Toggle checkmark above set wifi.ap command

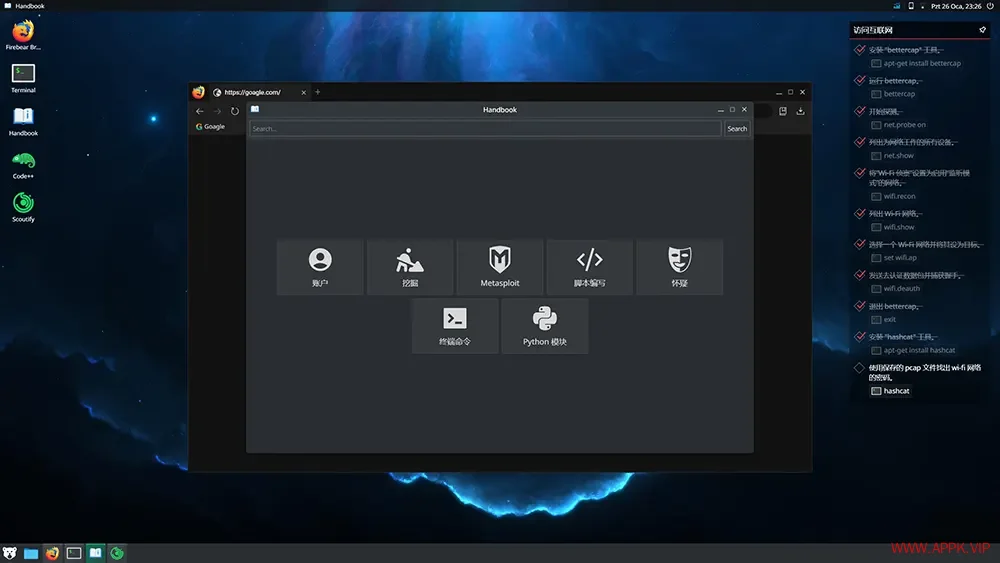tap(860, 244)
